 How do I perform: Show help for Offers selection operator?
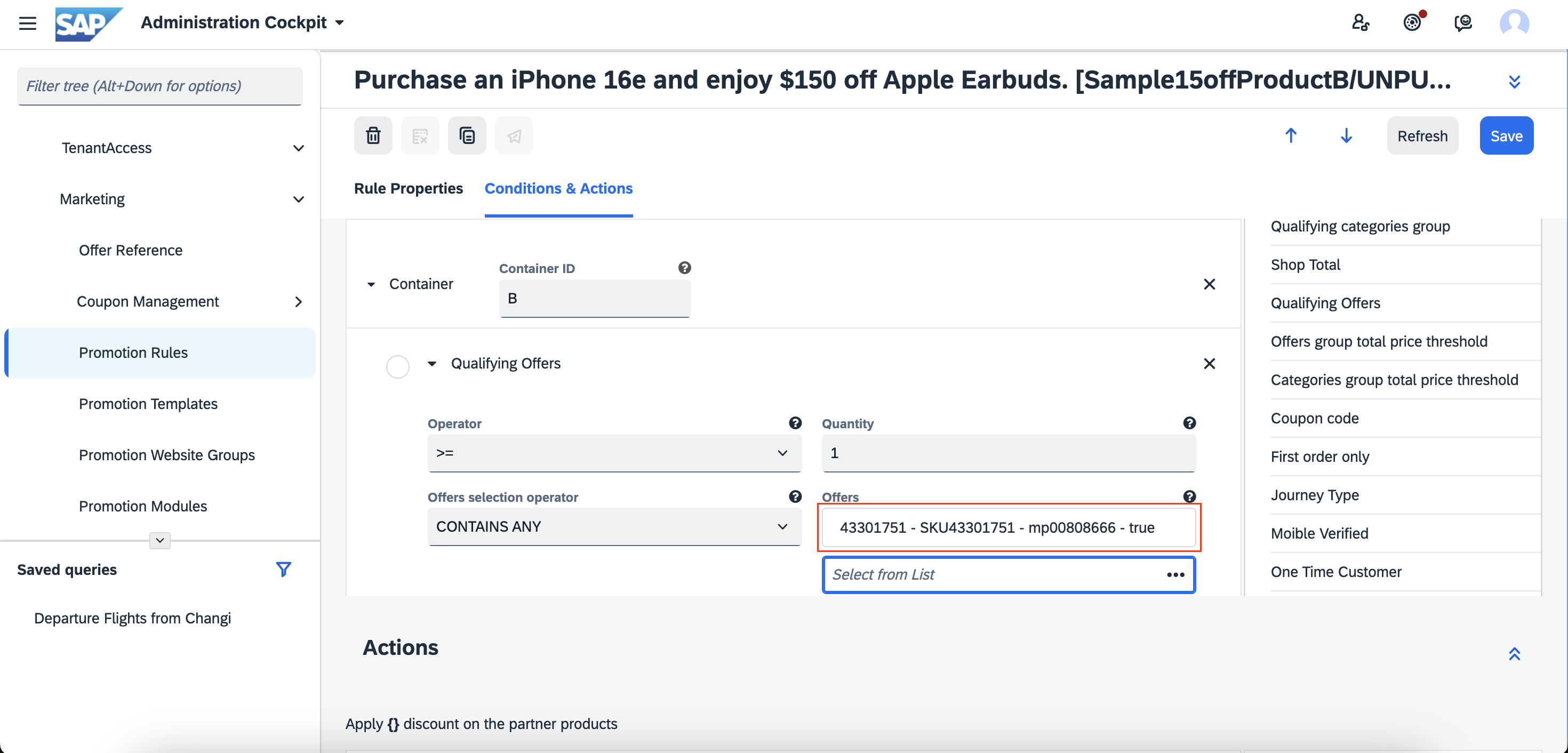795,496
